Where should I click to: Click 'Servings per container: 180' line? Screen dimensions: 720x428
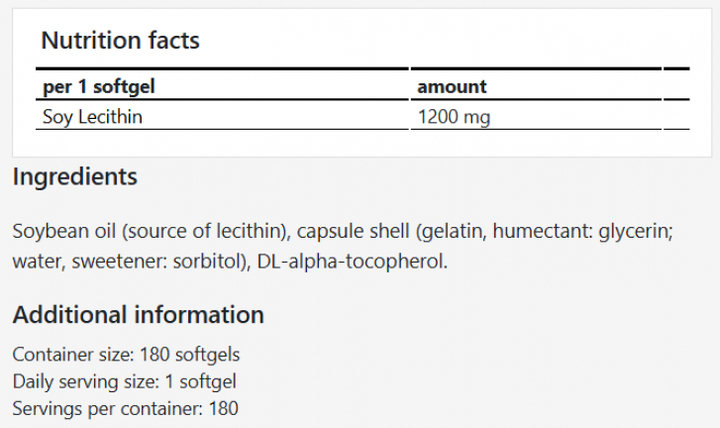click(125, 408)
